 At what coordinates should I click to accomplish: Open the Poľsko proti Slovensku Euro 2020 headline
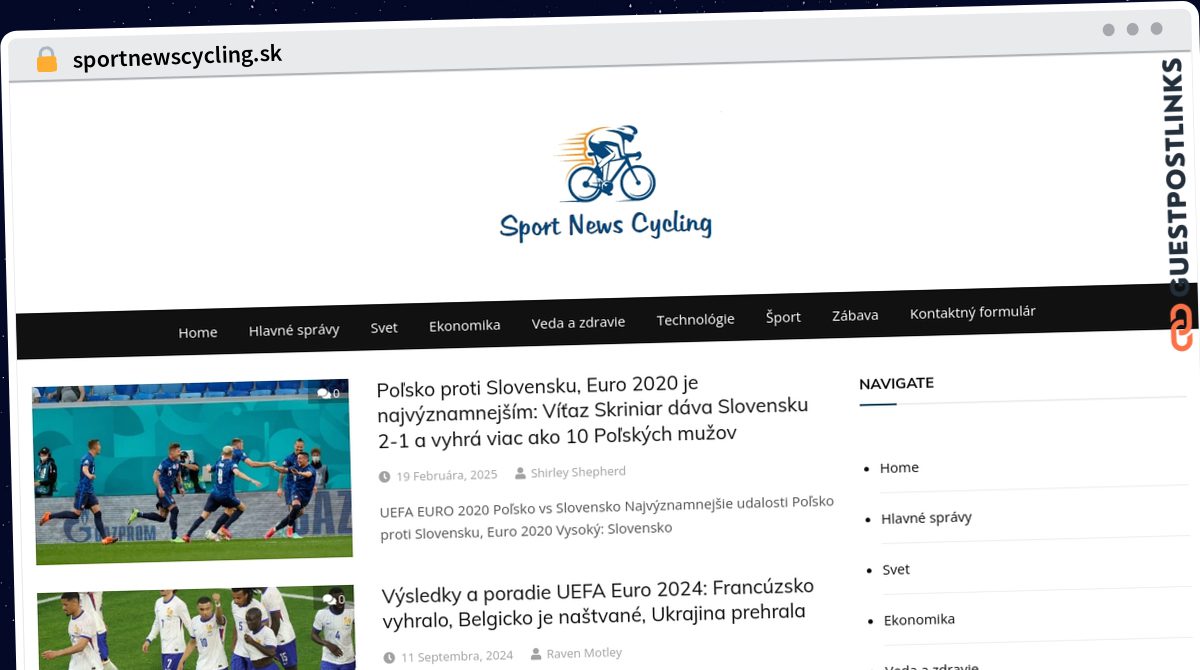click(592, 410)
